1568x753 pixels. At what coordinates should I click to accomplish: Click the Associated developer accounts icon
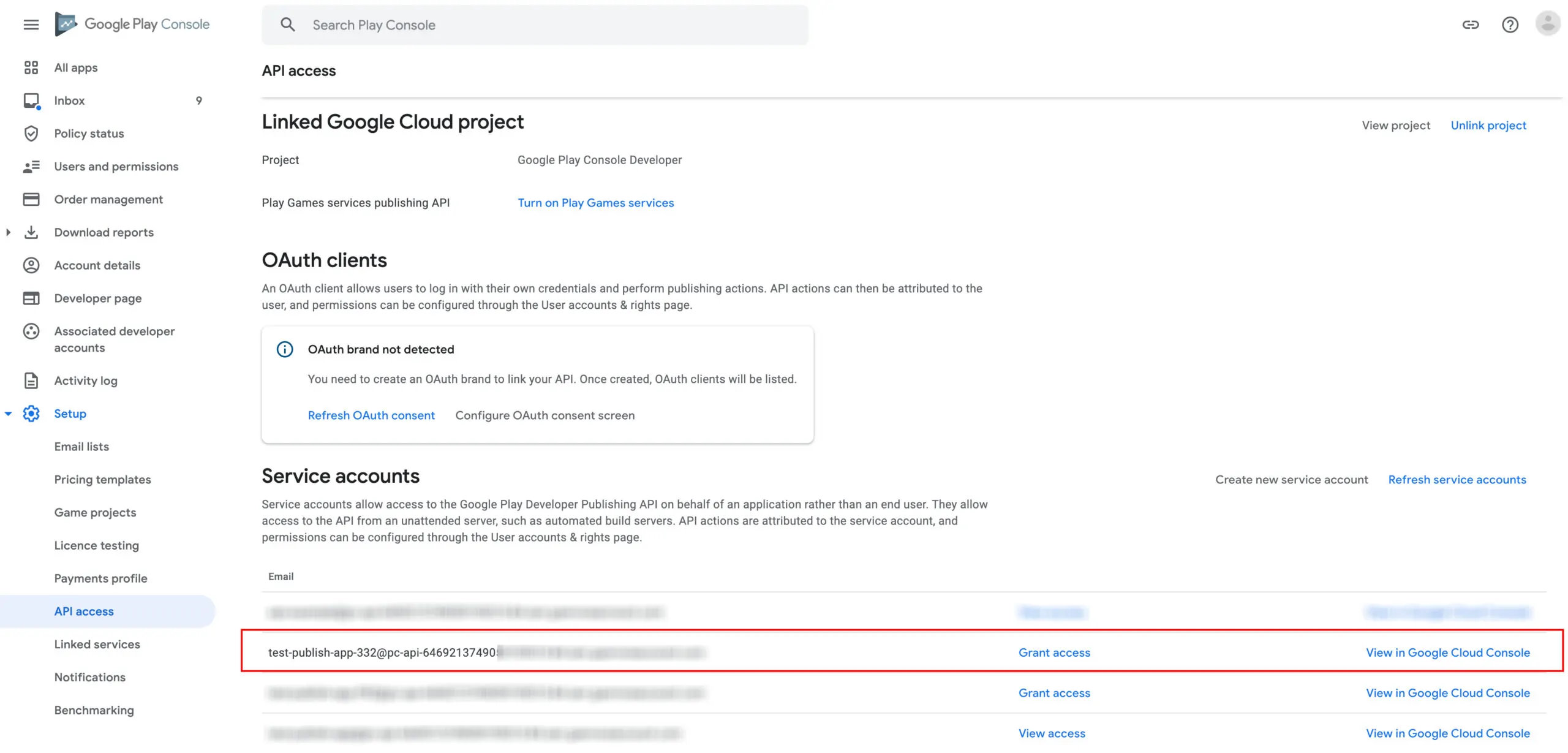click(31, 331)
